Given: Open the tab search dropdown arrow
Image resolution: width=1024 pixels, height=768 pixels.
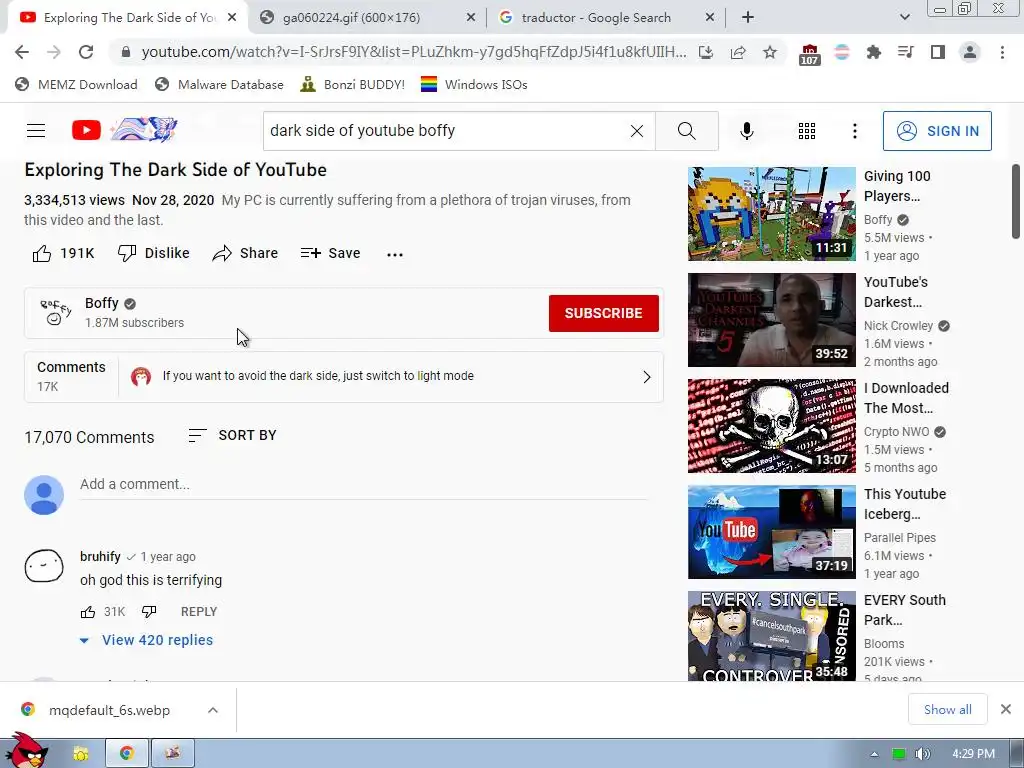Looking at the screenshot, I should pos(904,18).
